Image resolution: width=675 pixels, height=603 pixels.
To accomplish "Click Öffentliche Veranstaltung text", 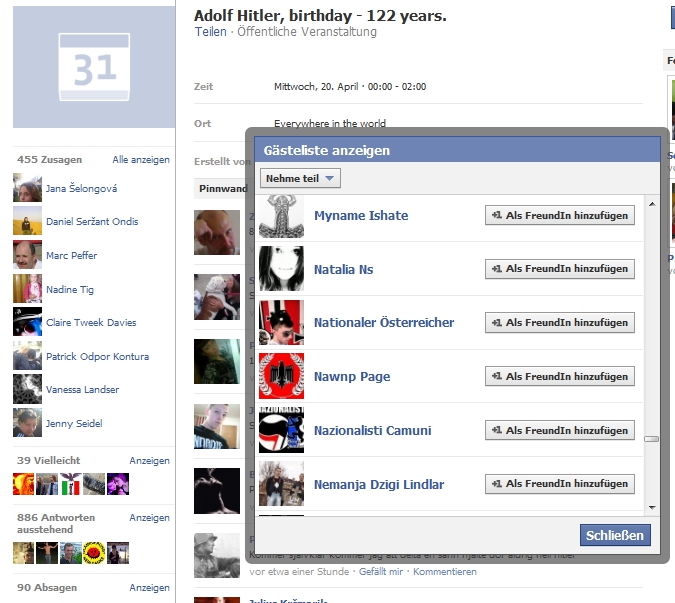I will [x=307, y=32].
